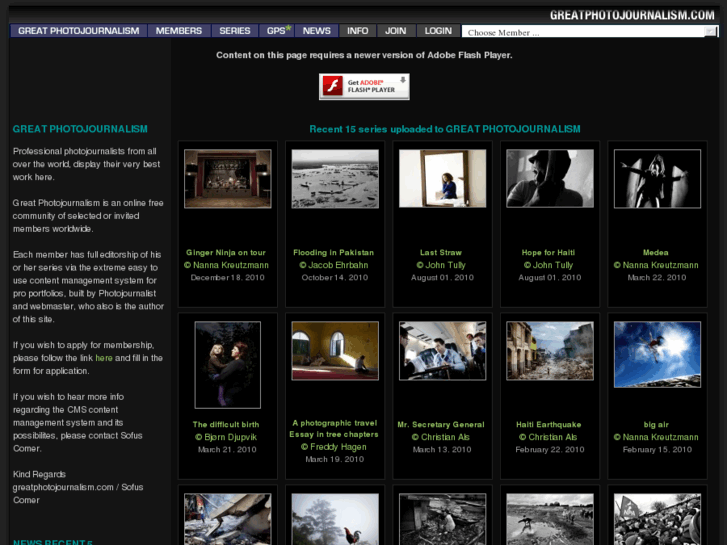Screen dimensions: 727x545
Task: Follow the 'here' membership application link
Action: coord(104,358)
